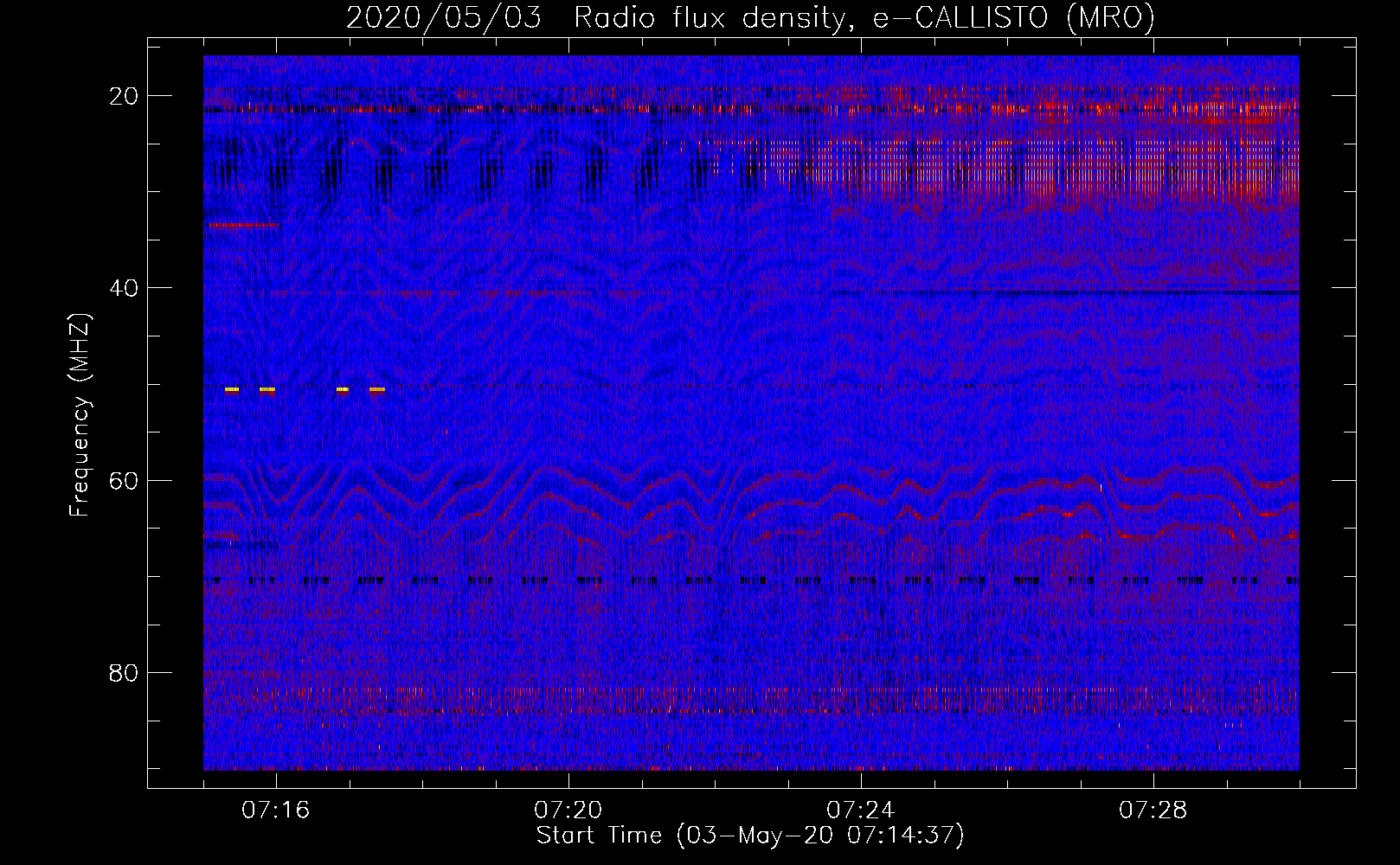This screenshot has height=865, width=1400.
Task: Click the plot title '2020/05/03 Radio flux density, e-CALLISTO (MRO)'
Action: (x=750, y=17)
